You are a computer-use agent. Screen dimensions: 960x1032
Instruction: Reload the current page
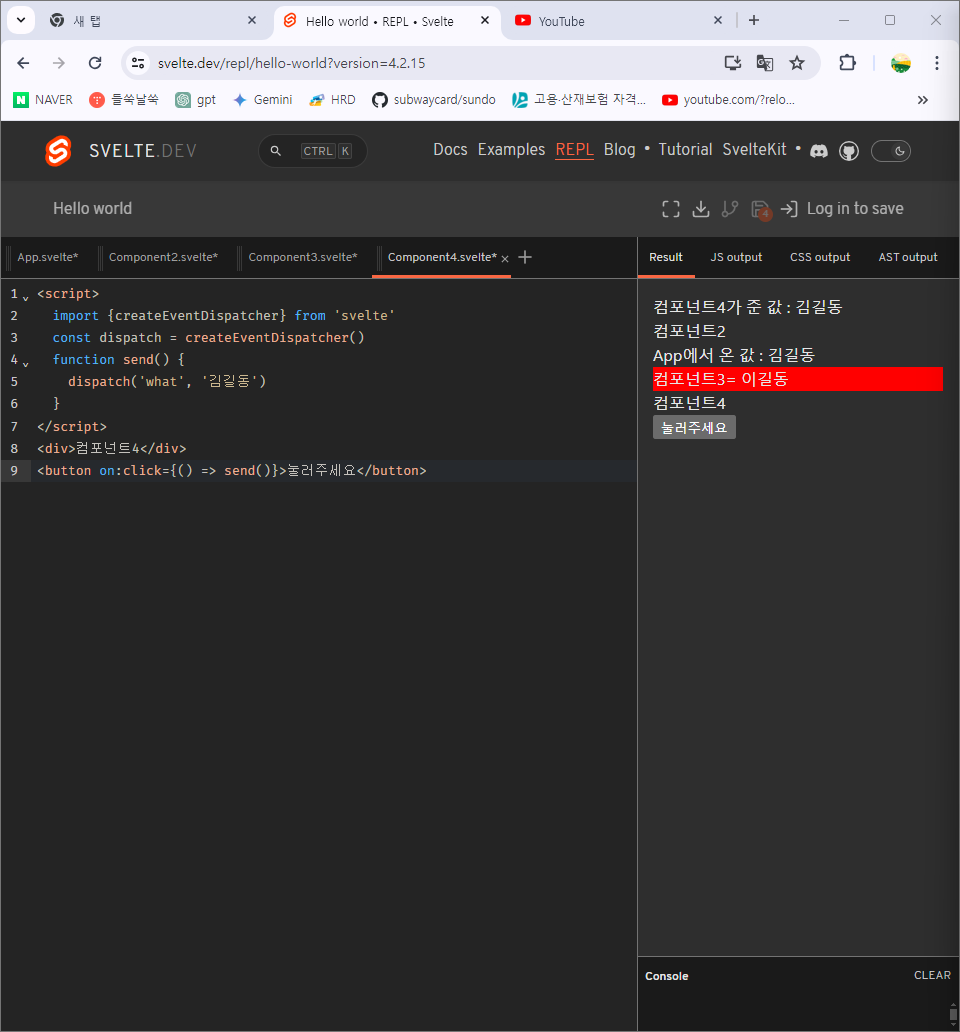pos(95,63)
